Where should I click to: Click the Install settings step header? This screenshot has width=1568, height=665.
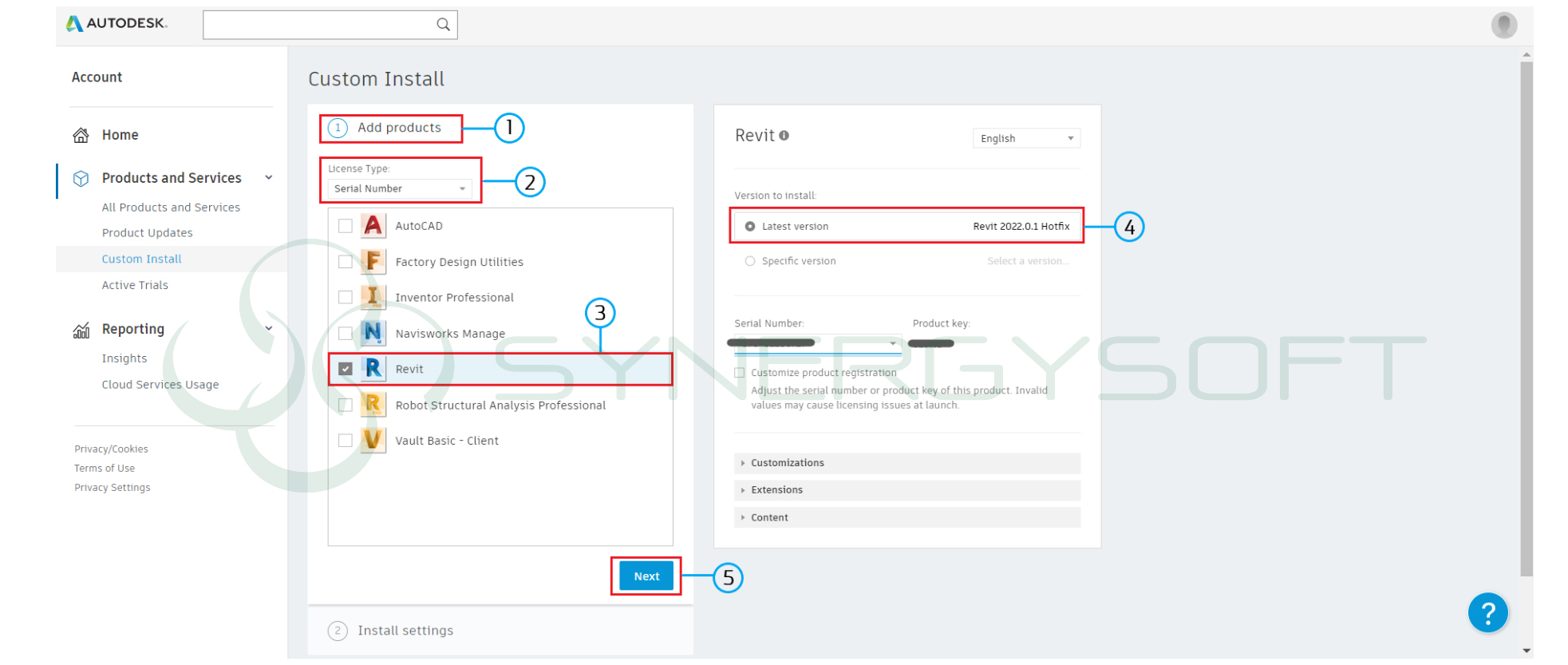[x=390, y=631]
